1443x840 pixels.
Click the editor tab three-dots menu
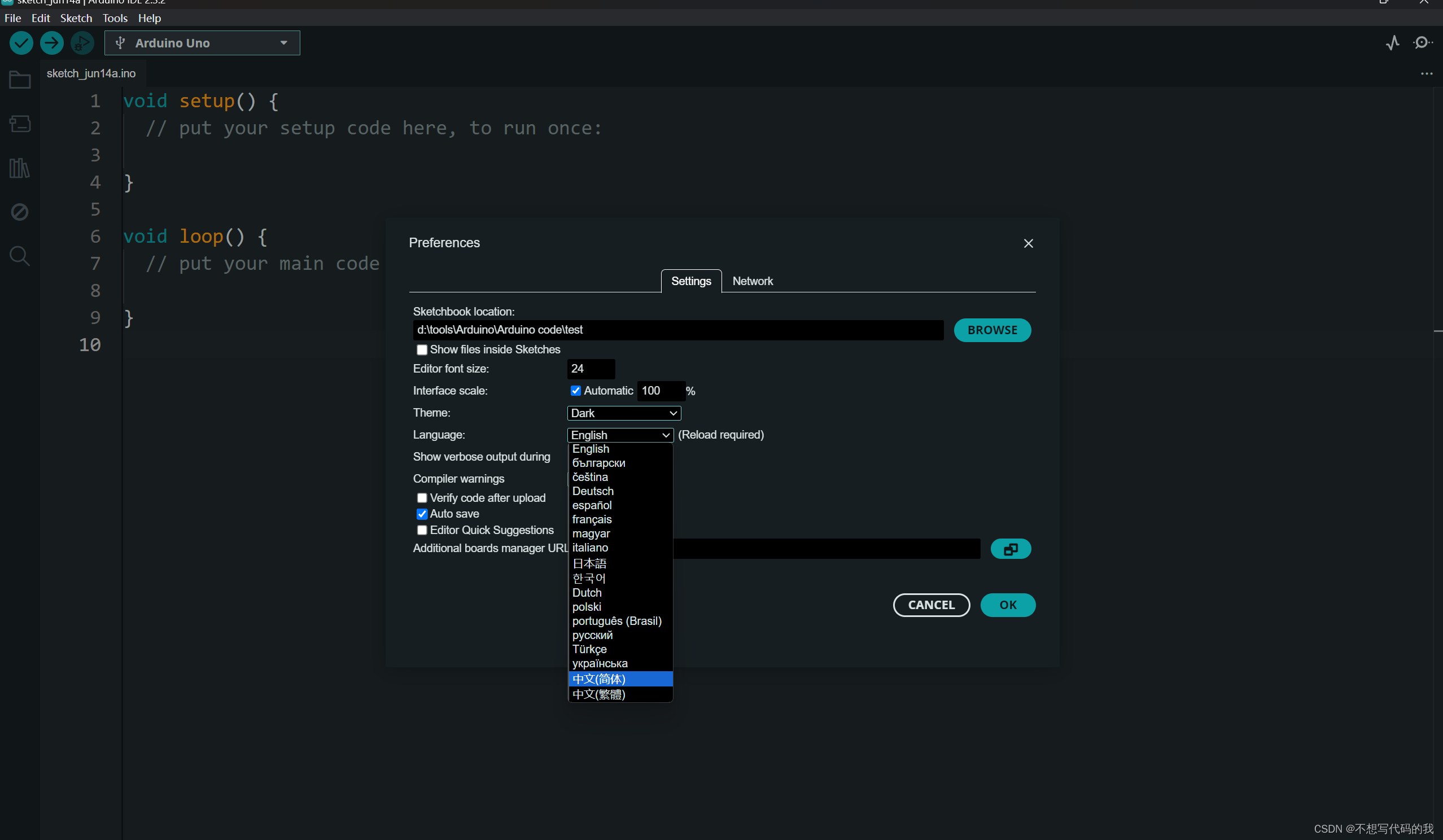pyautogui.click(x=1427, y=74)
